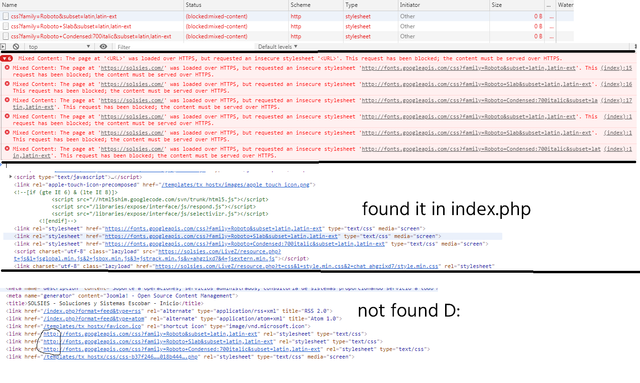Click the file icon of css?family=Roboto&subset request
This screenshot has height=383, width=640.
(x=6, y=16)
